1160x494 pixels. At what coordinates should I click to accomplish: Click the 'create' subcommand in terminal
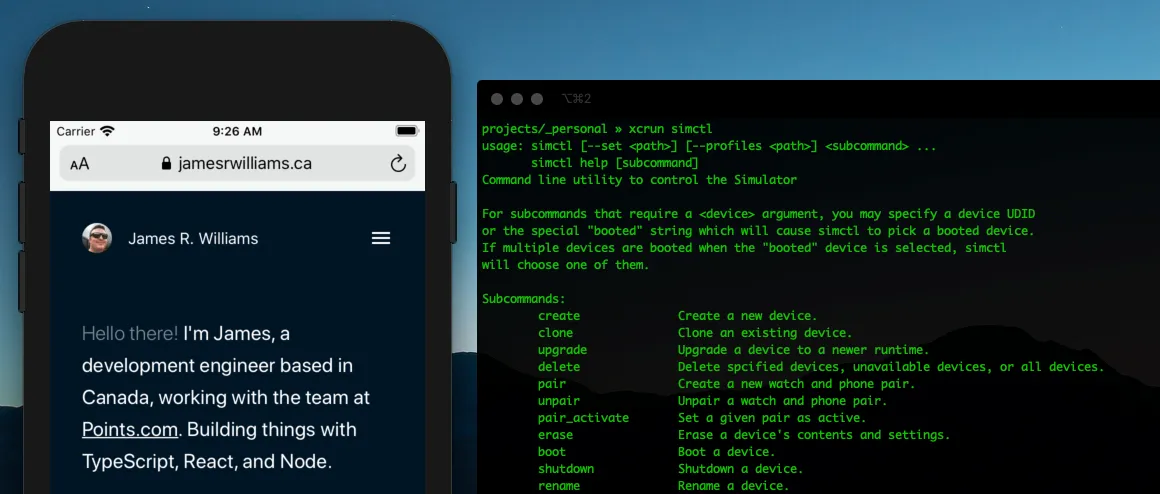click(559, 316)
